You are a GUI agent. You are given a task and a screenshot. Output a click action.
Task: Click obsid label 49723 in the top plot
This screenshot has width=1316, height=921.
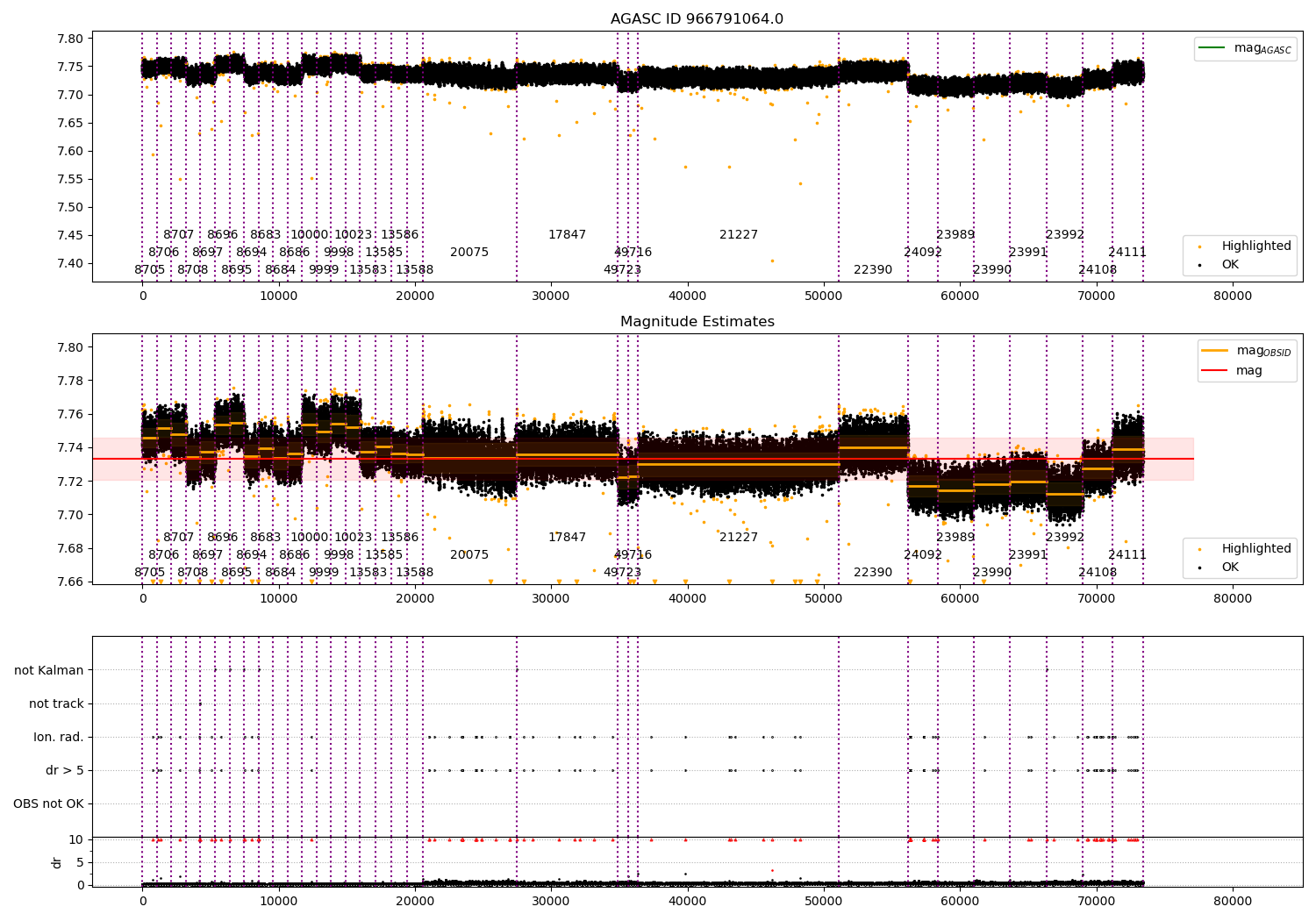coord(622,269)
